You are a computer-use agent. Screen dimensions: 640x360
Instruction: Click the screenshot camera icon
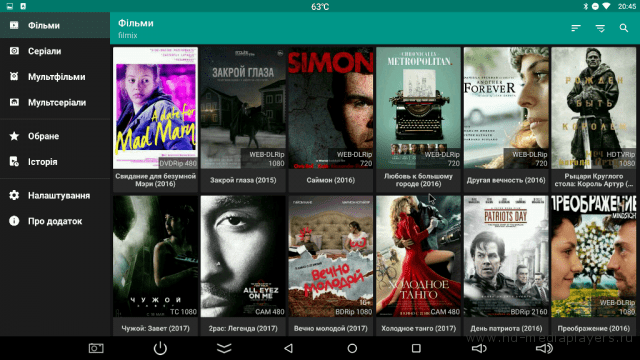[96, 348]
